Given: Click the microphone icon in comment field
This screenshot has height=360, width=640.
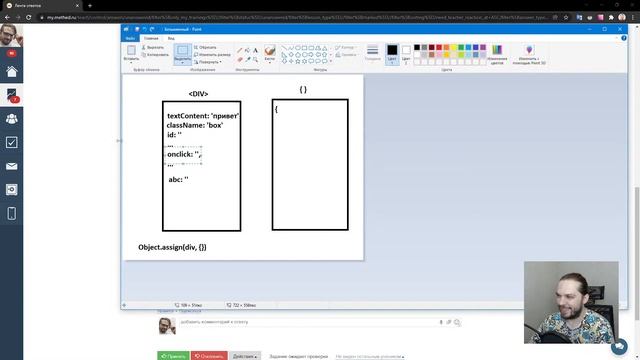Looking at the screenshot, I should [441, 322].
